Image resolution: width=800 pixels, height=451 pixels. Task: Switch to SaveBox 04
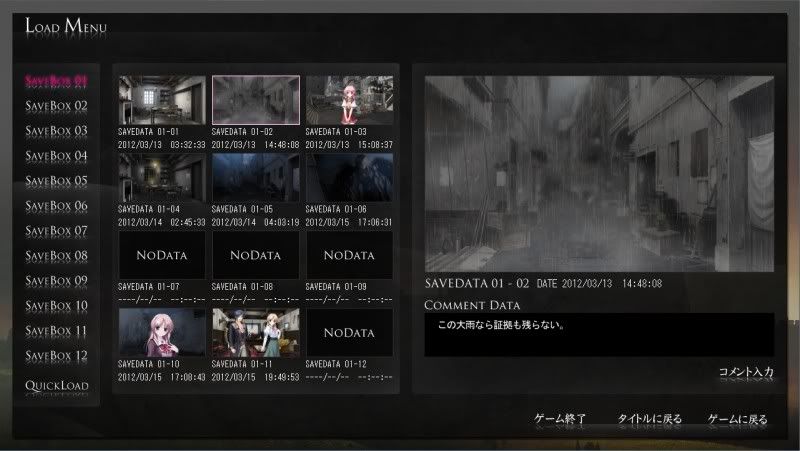56,156
